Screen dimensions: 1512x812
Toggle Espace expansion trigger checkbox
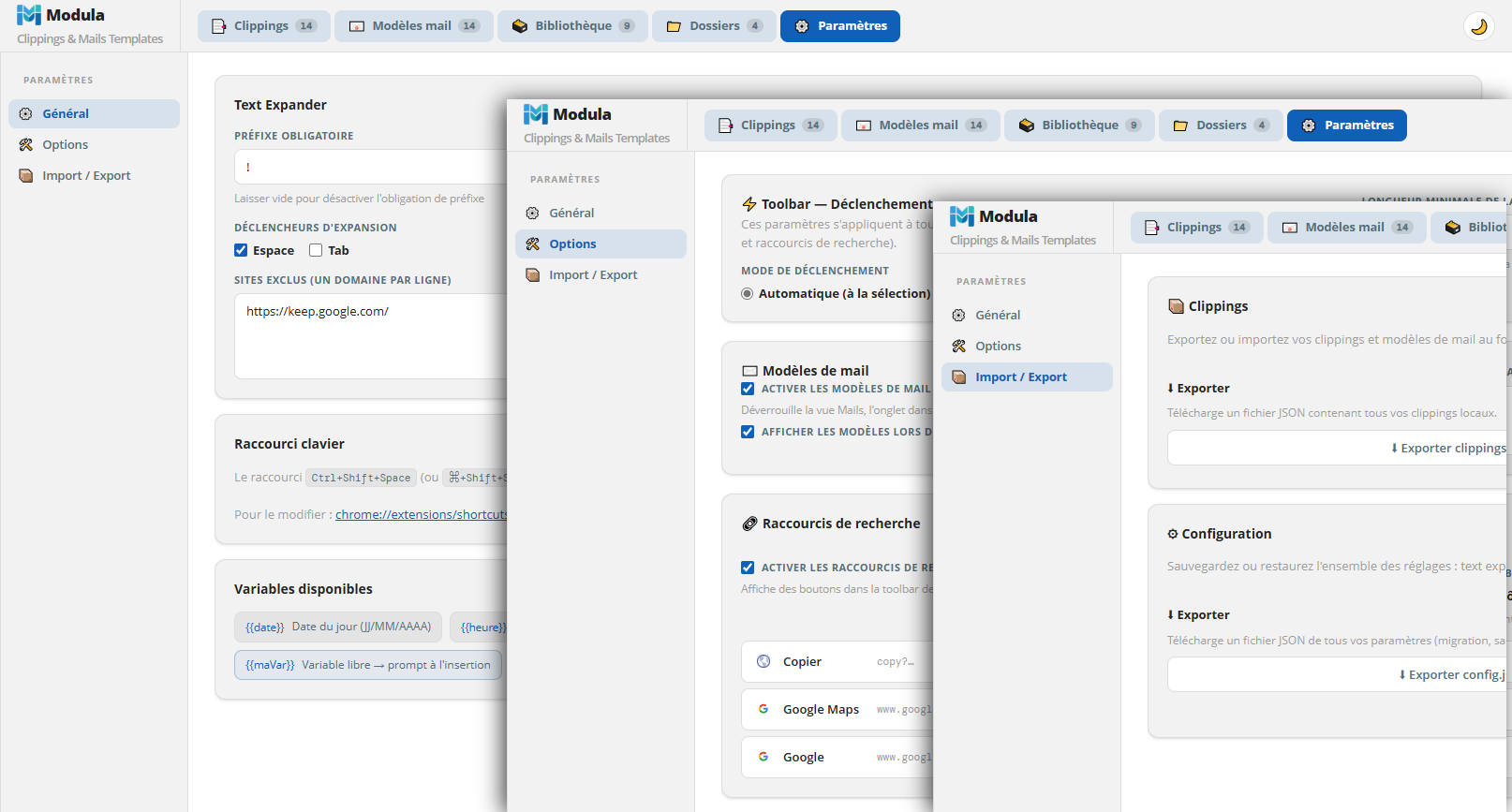click(x=241, y=250)
